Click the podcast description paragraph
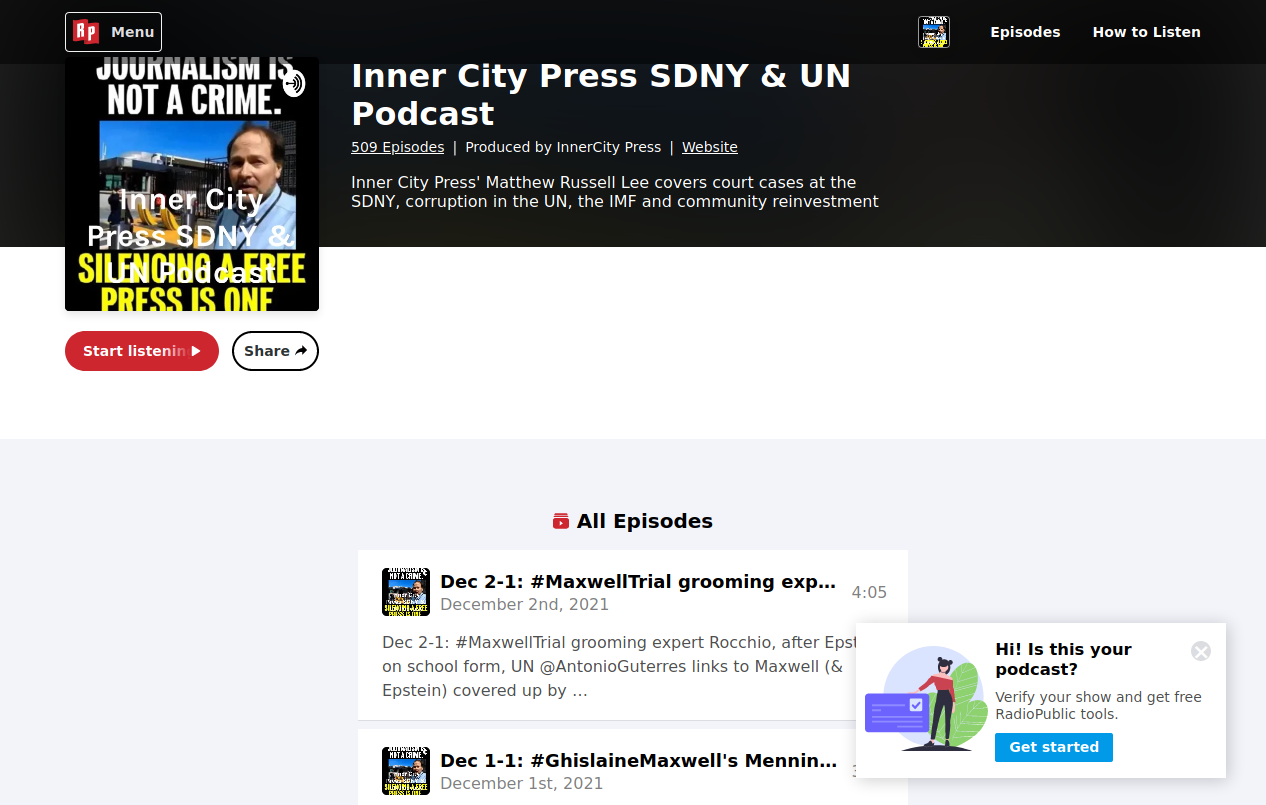The height and width of the screenshot is (805, 1266). click(x=615, y=192)
